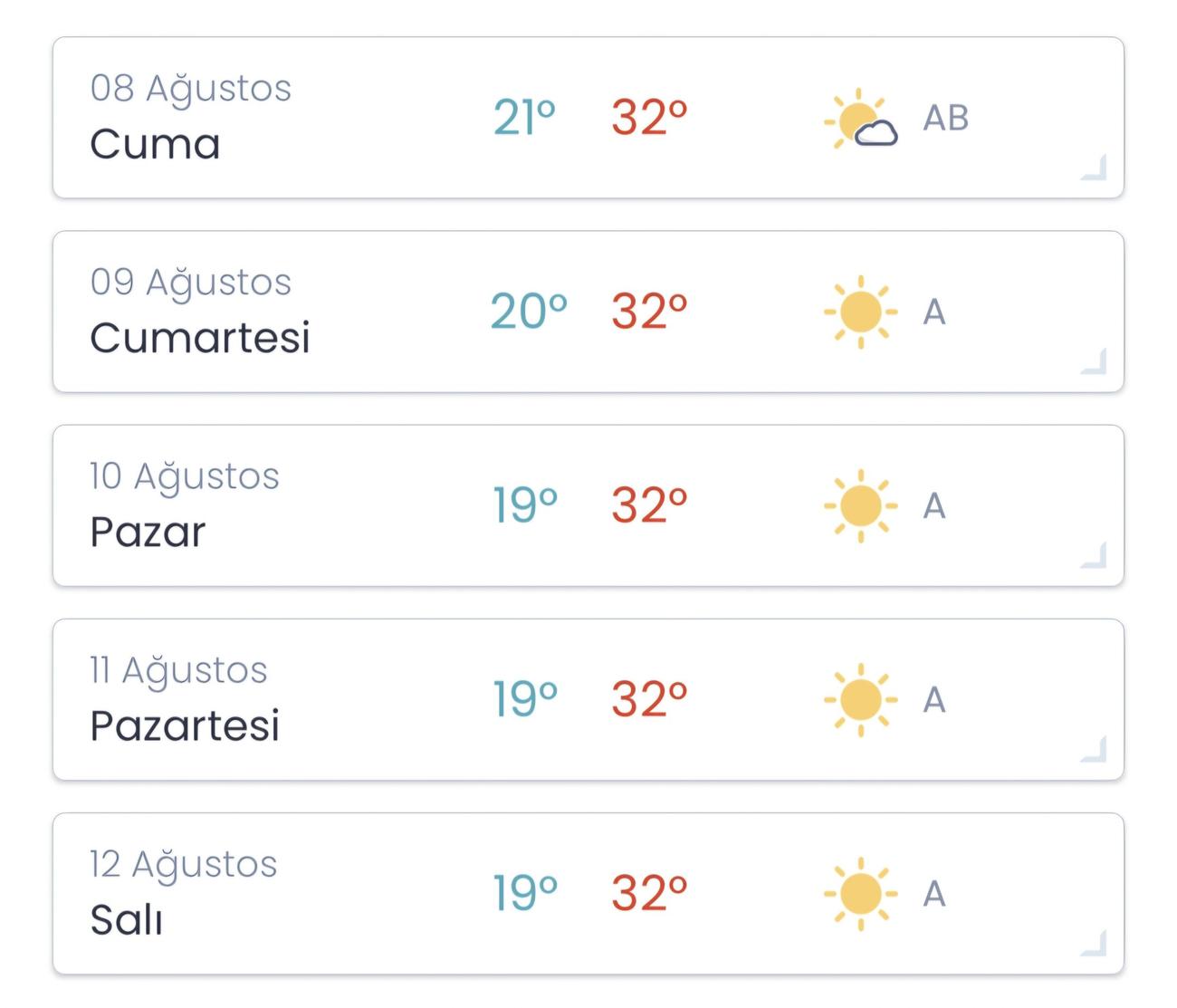
Task: Select the Pazartesi day name
Action: [185, 725]
